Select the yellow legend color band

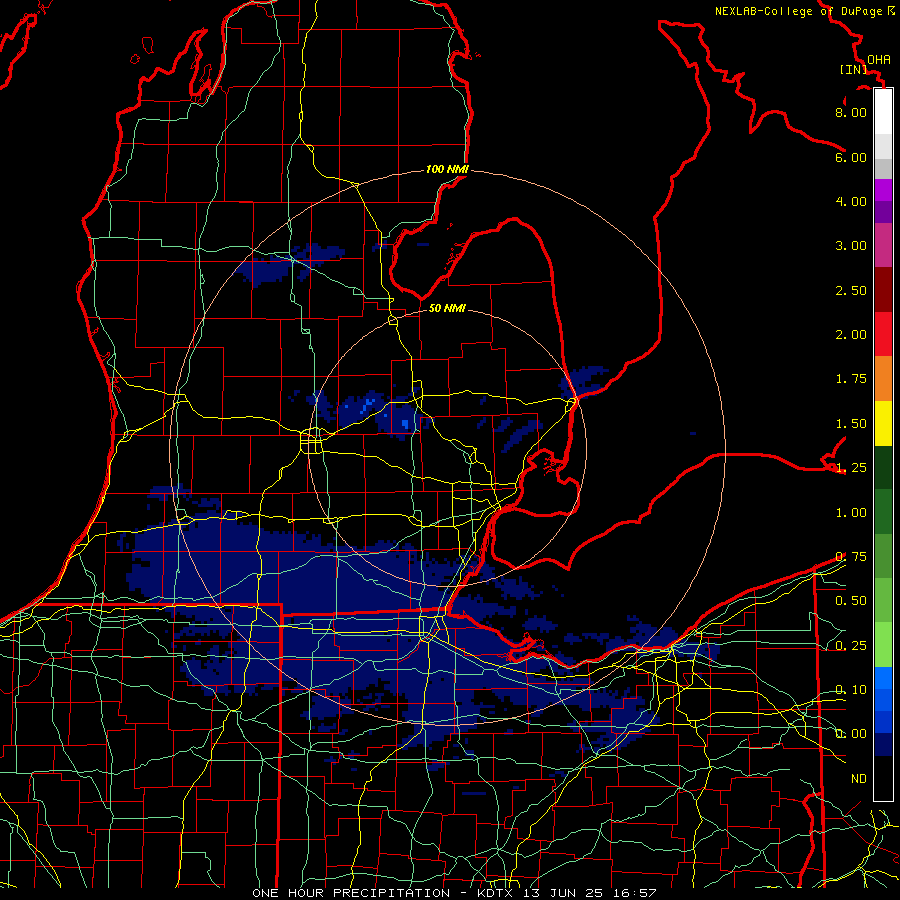883,423
